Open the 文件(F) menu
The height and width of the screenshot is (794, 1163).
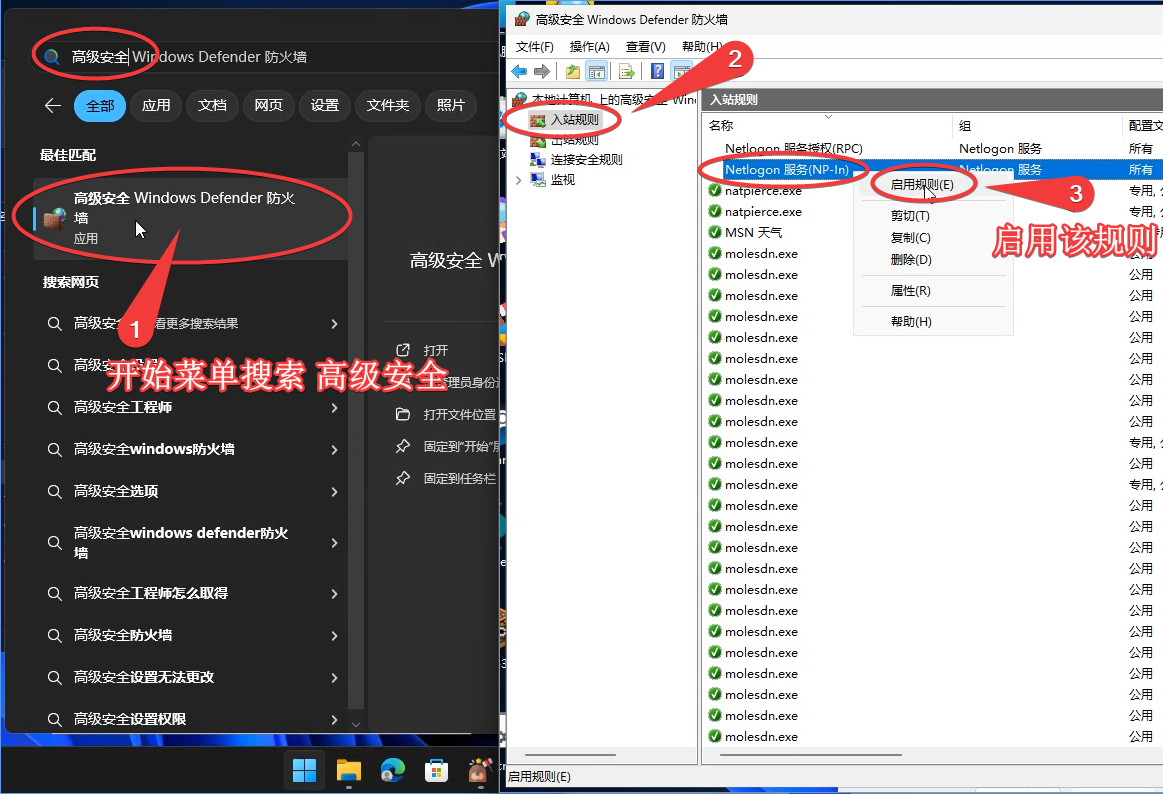(535, 47)
